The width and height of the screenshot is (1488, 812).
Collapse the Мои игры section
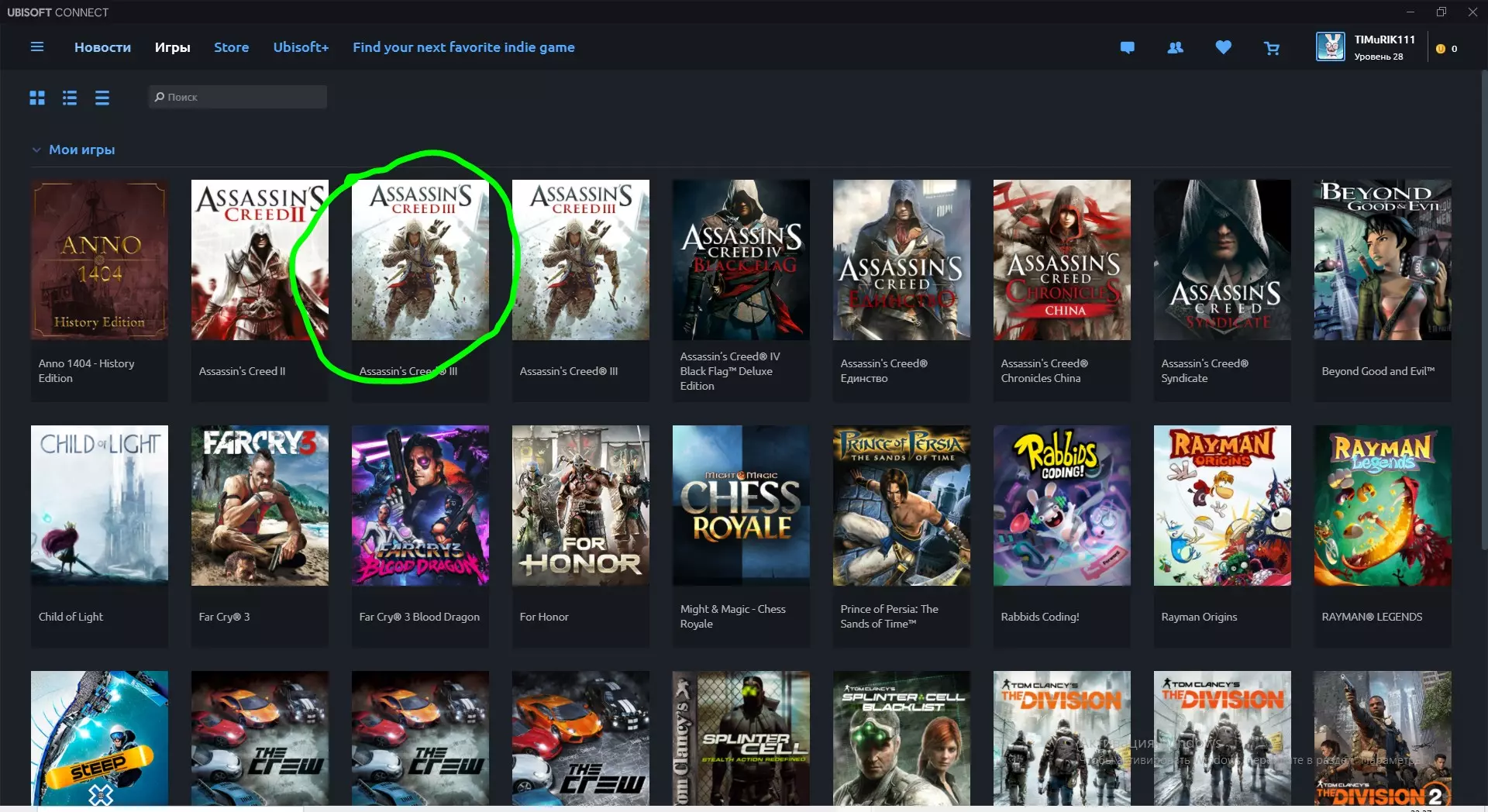(36, 150)
